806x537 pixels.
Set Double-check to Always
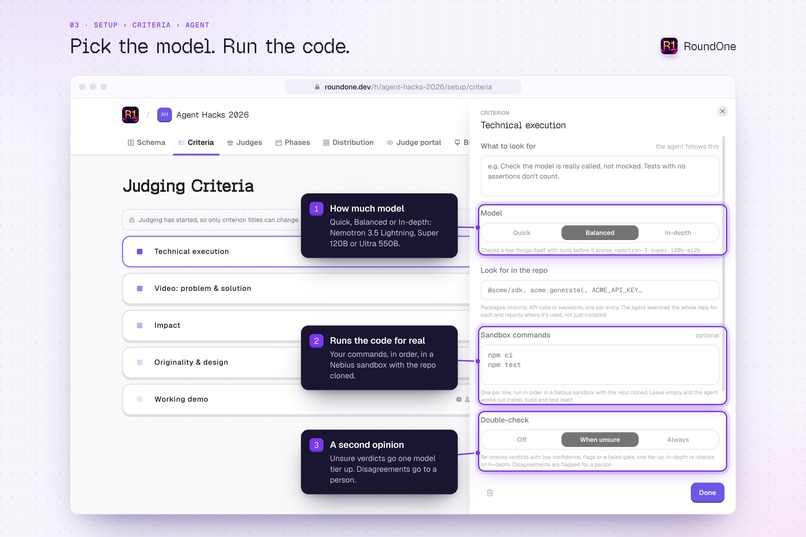click(677, 440)
